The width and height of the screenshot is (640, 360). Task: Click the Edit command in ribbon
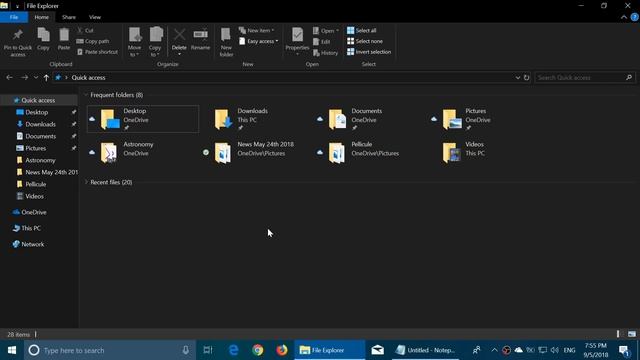click(x=322, y=41)
